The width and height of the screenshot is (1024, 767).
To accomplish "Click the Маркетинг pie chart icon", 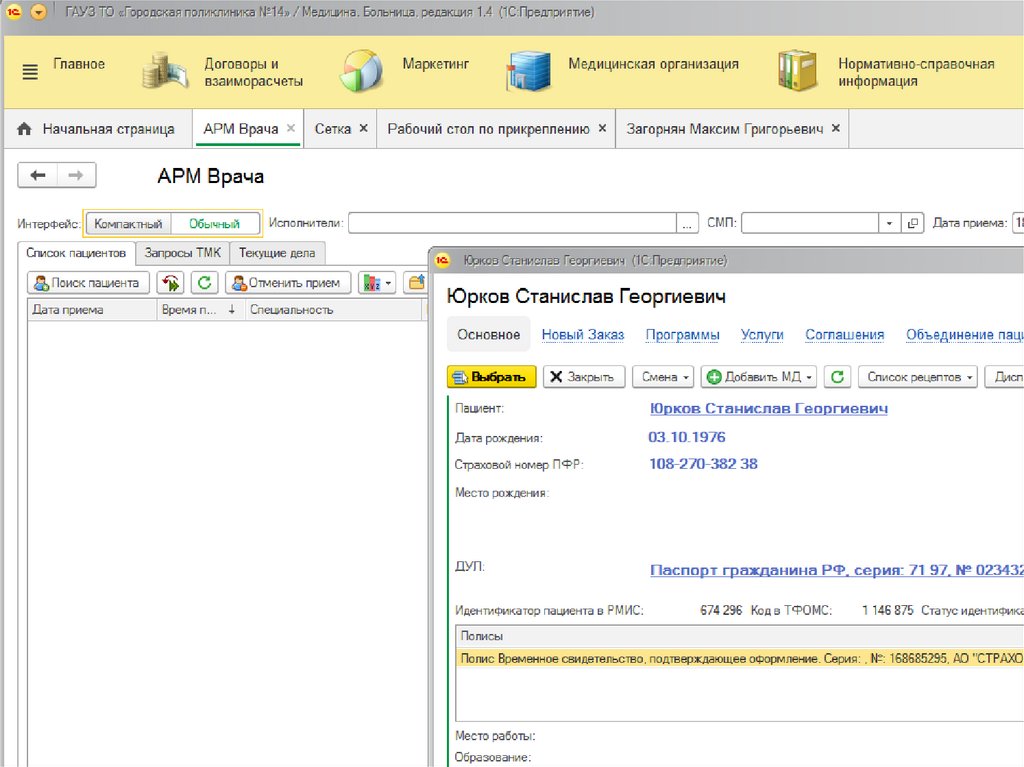I will pyautogui.click(x=361, y=72).
